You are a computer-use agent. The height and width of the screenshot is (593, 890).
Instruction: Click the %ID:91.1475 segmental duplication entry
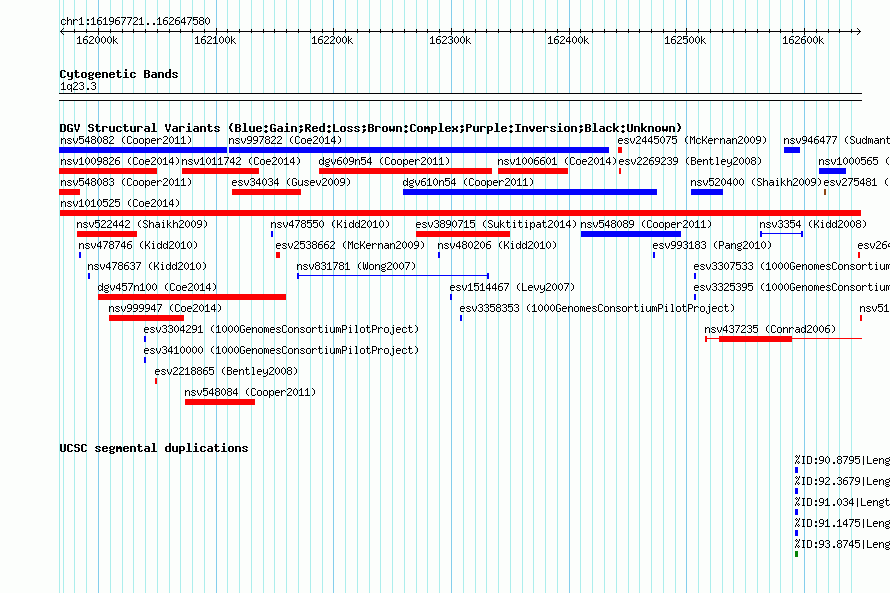pos(842,523)
